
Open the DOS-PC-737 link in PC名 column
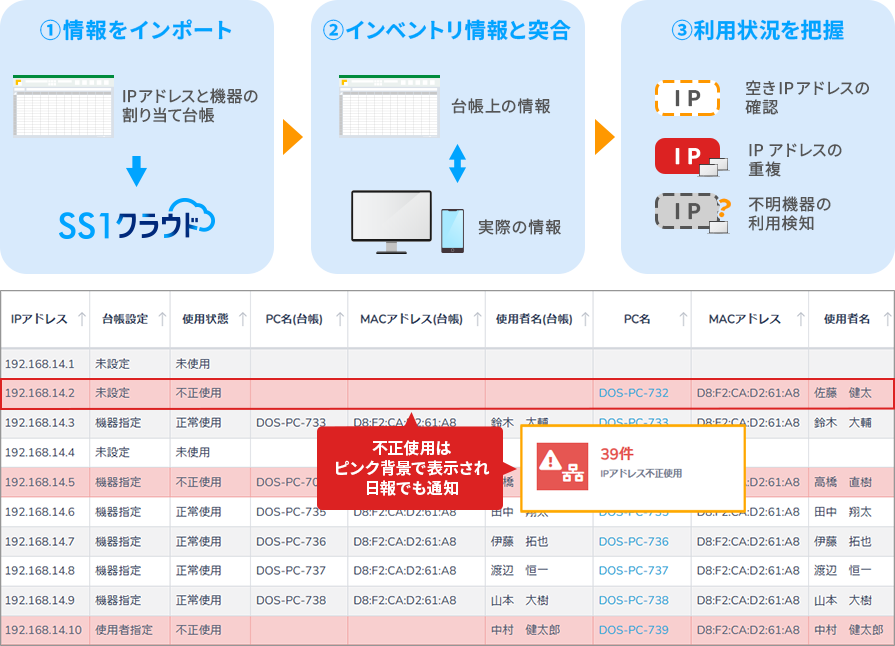coord(634,571)
